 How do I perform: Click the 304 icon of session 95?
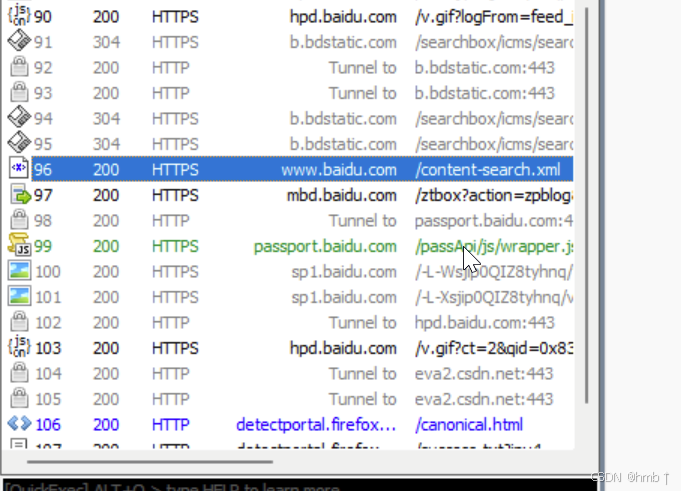click(19, 144)
